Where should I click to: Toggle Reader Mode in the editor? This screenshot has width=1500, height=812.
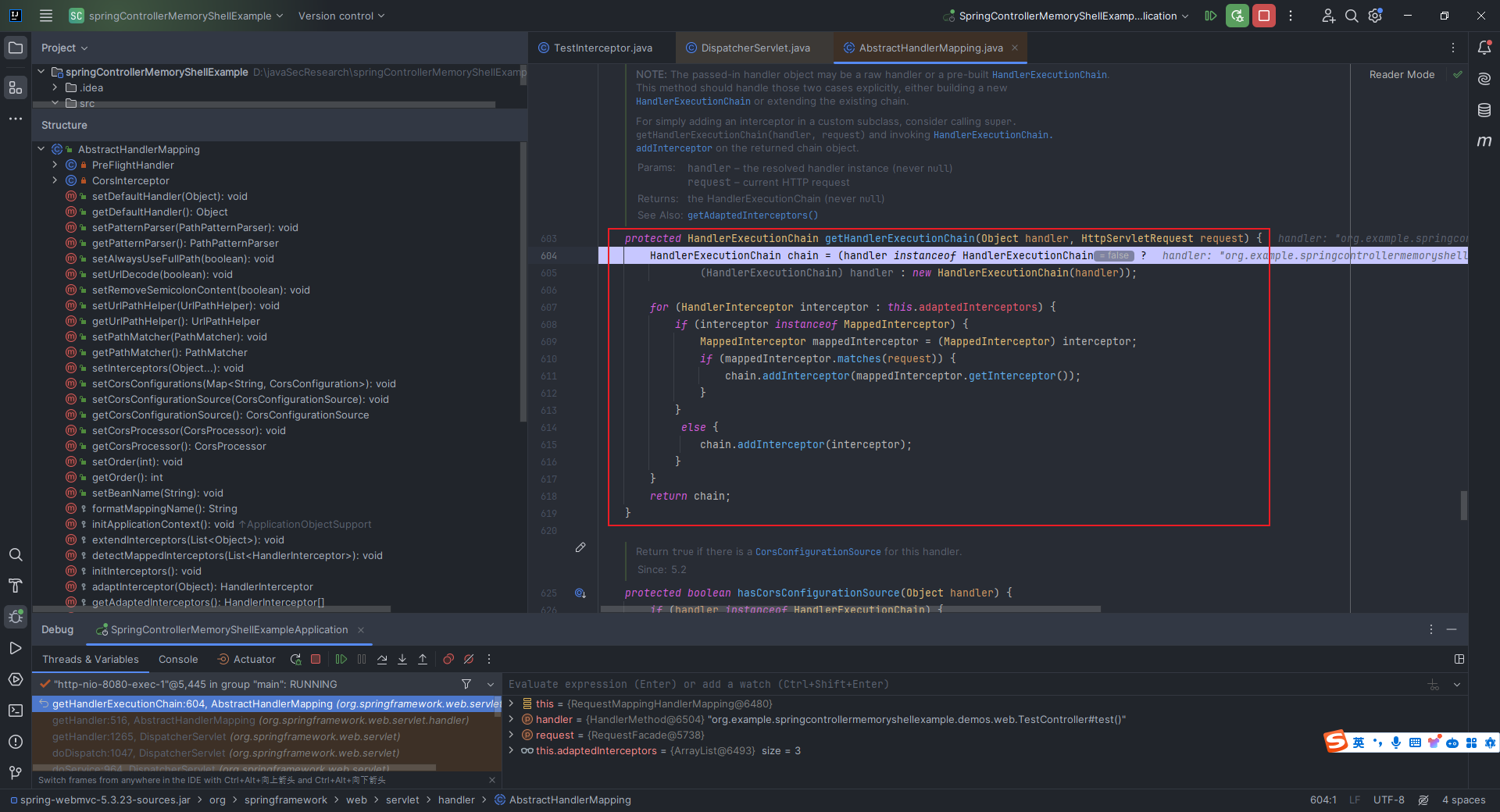coord(1402,75)
